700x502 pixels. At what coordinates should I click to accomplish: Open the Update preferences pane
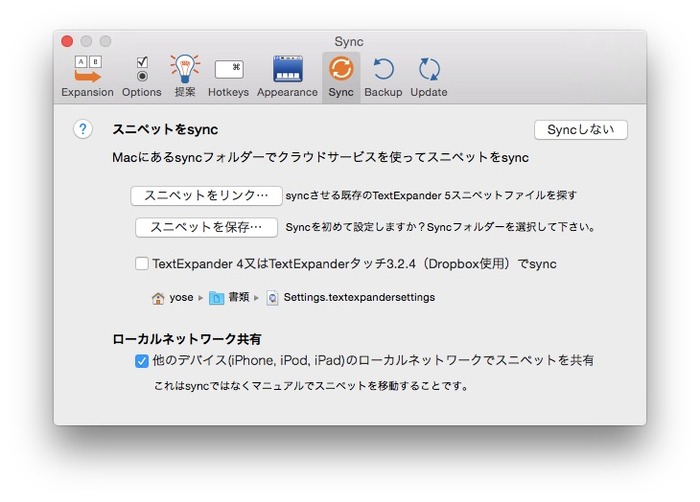click(x=429, y=76)
